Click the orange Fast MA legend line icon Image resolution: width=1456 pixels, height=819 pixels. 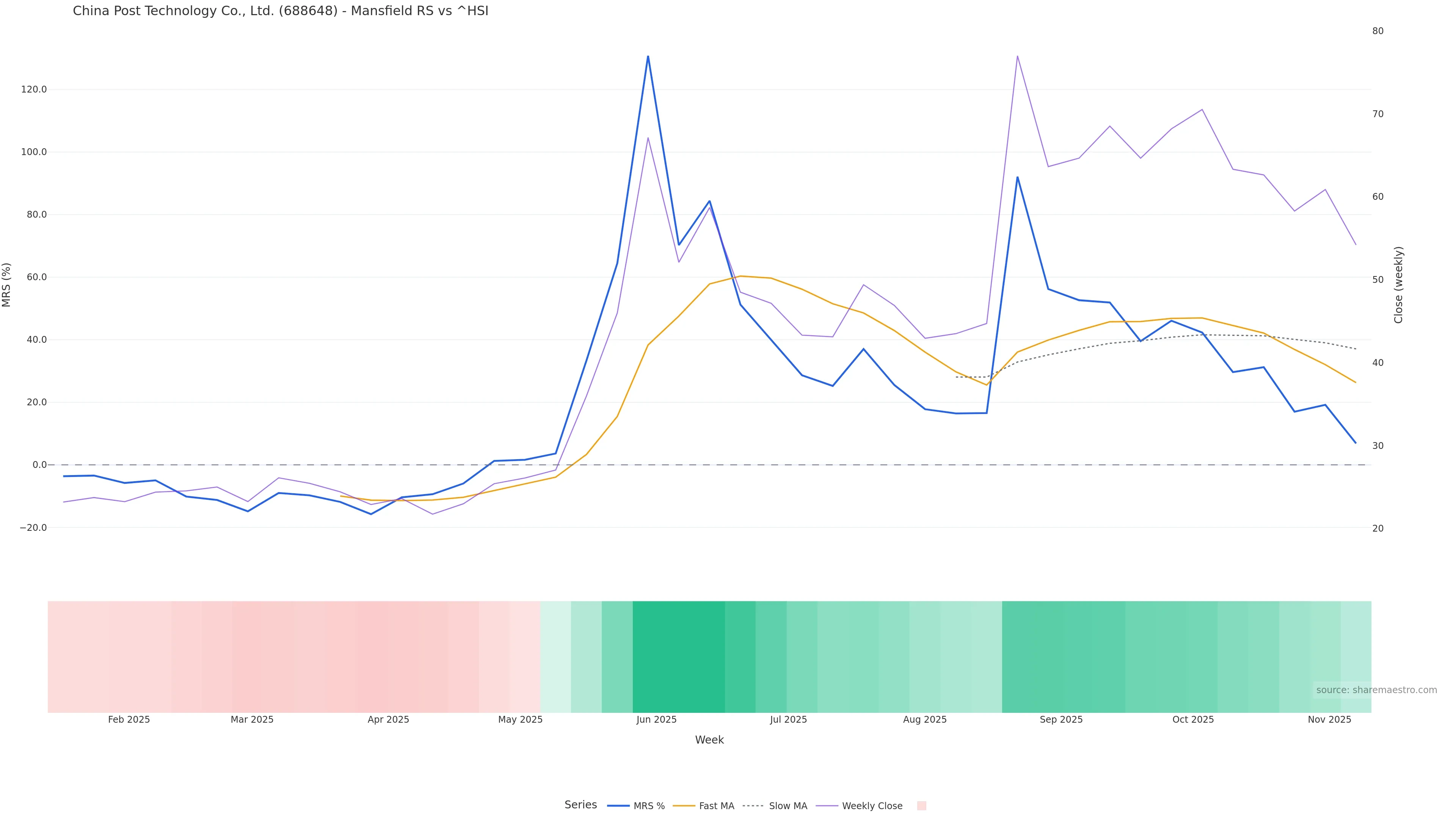[684, 806]
